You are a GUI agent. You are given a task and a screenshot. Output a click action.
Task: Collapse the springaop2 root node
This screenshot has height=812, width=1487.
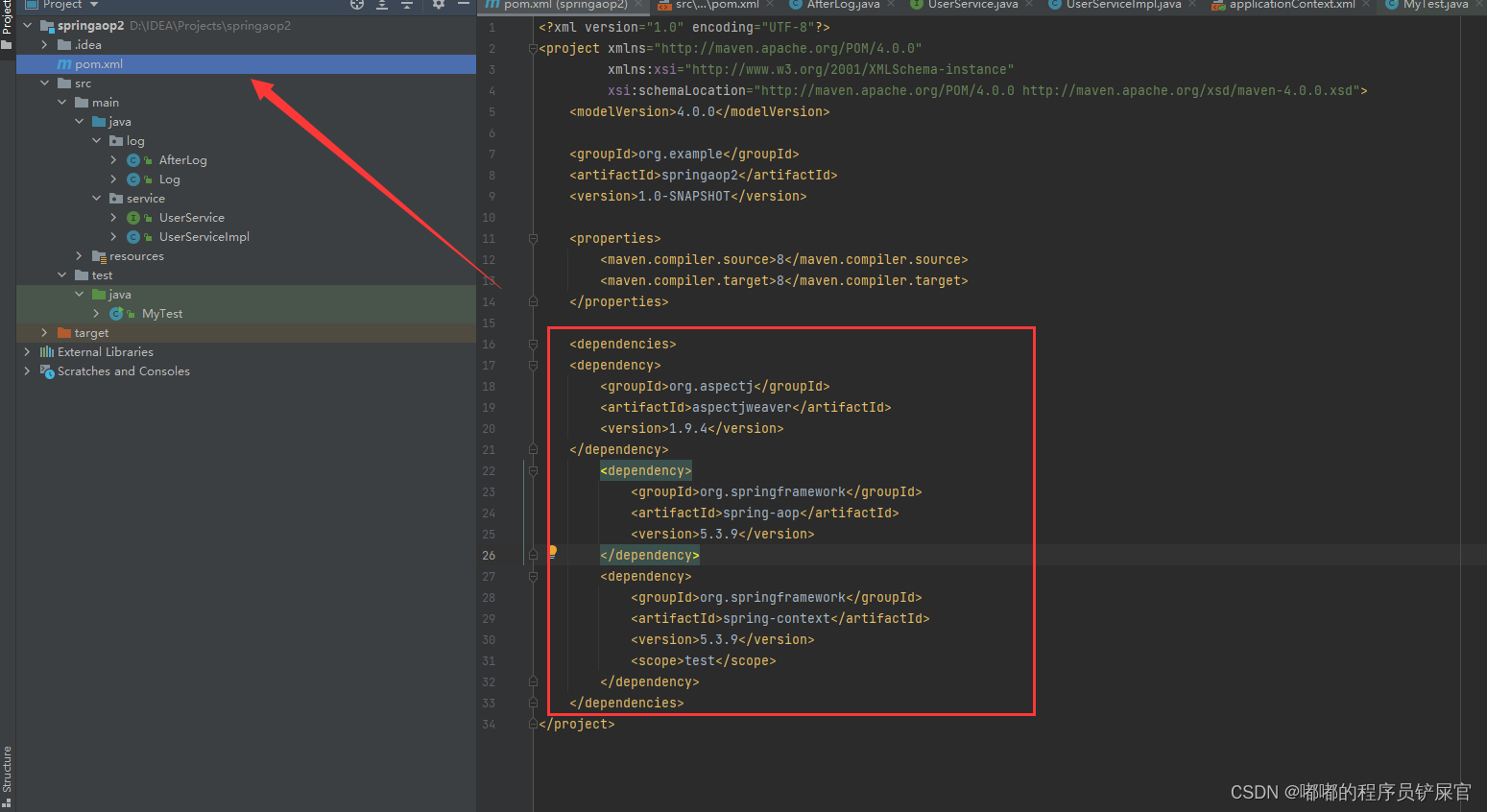point(27,26)
